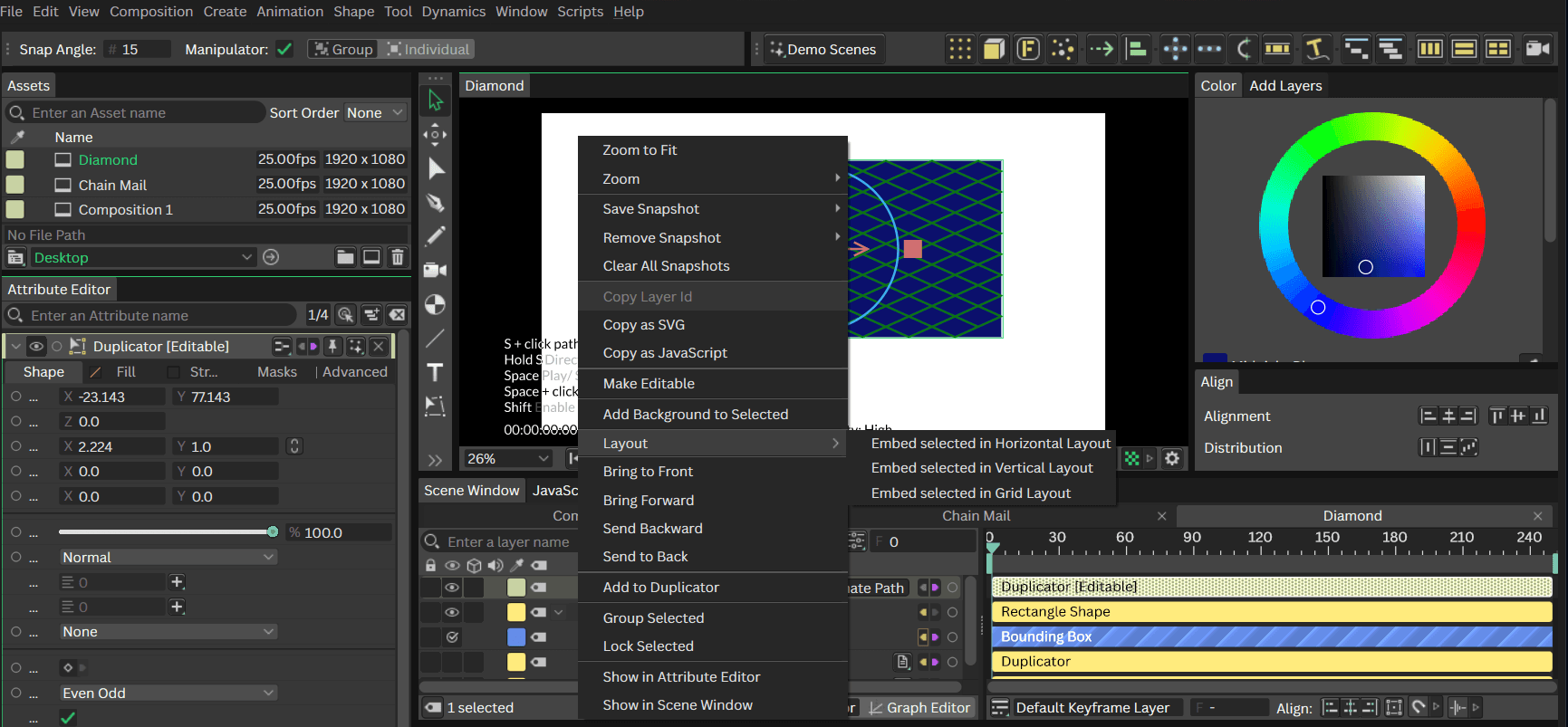Open the Graph Editor
Viewport: 1568px width, 727px height.
tap(919, 708)
